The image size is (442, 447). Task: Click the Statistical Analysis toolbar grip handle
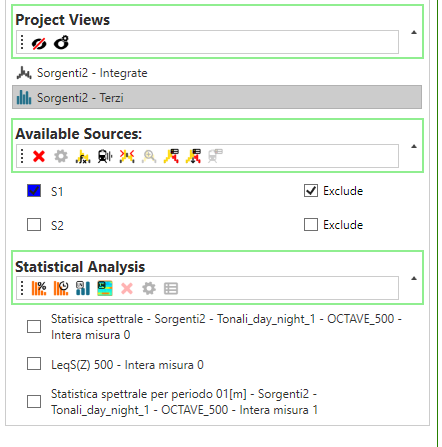(22, 288)
